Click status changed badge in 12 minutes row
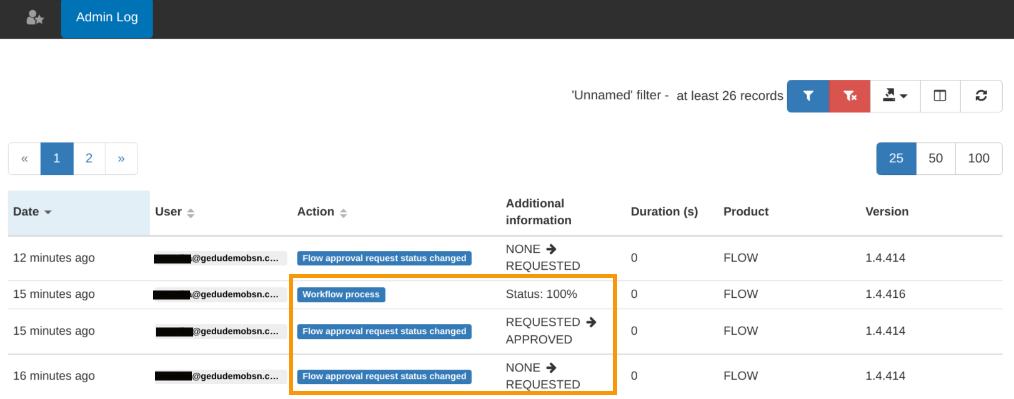Image resolution: width=1014 pixels, height=399 pixels. [x=384, y=258]
